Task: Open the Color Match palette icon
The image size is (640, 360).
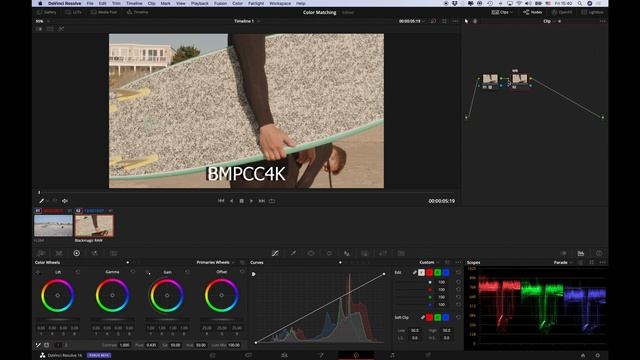Action: [x=59, y=253]
